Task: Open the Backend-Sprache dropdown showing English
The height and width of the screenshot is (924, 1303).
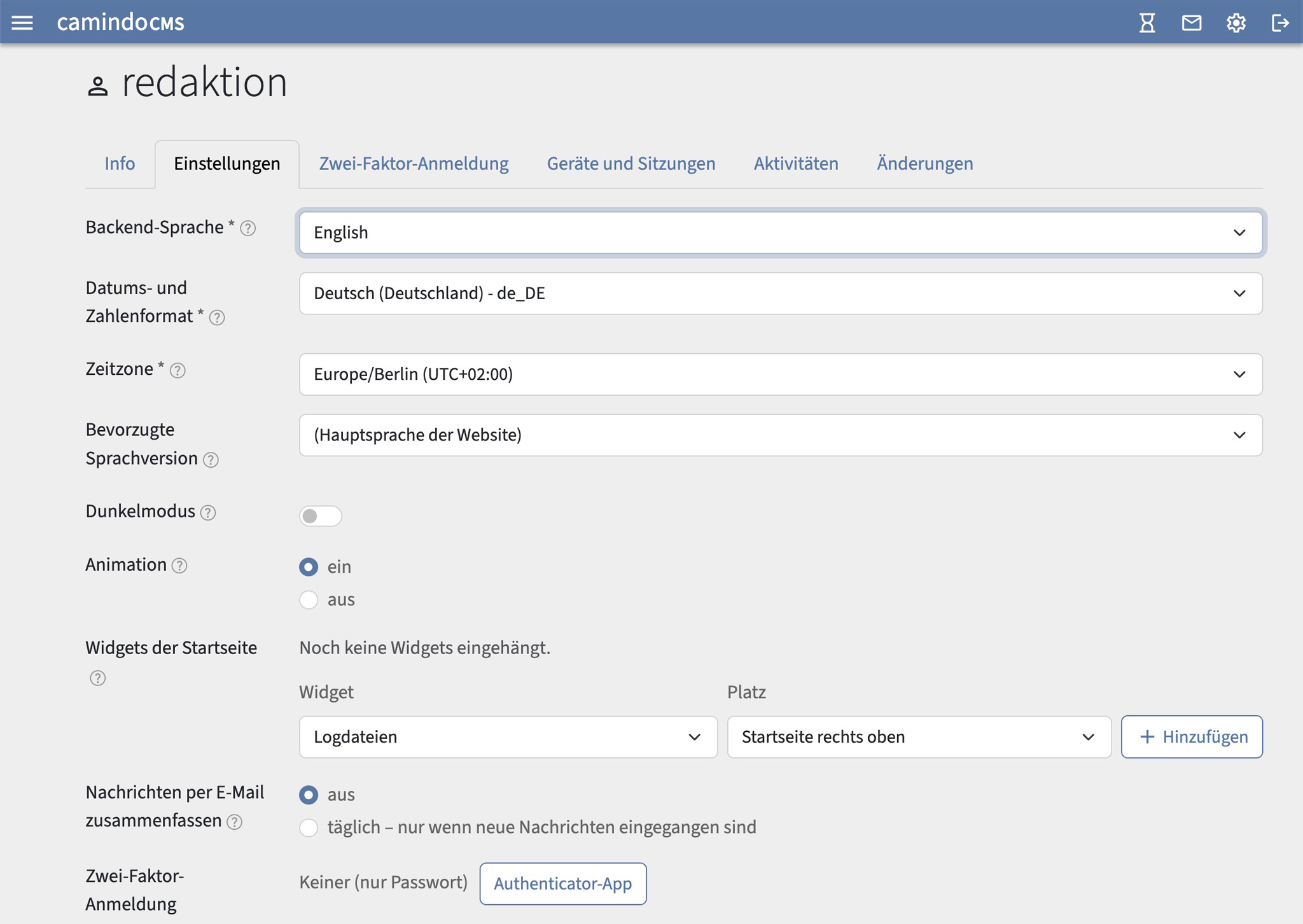Action: pyautogui.click(x=781, y=232)
